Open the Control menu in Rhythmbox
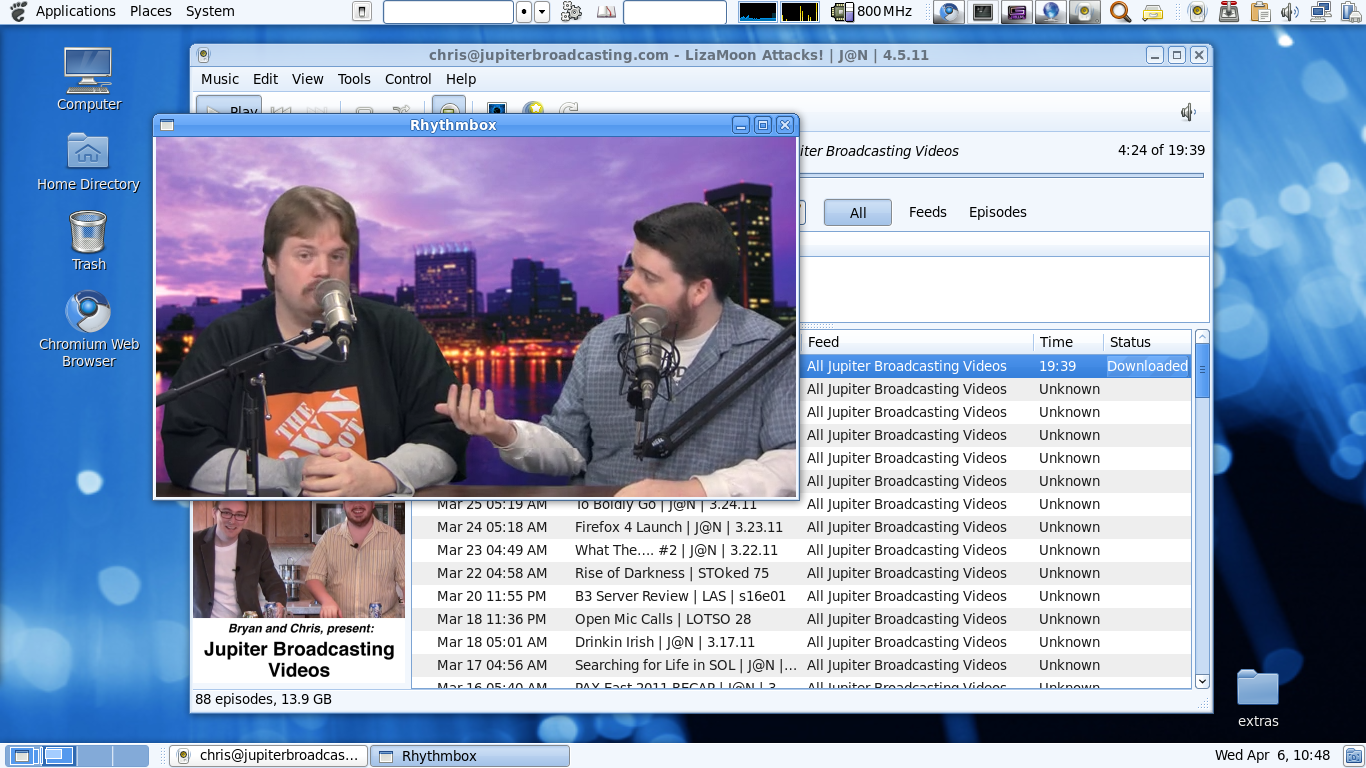 [408, 79]
